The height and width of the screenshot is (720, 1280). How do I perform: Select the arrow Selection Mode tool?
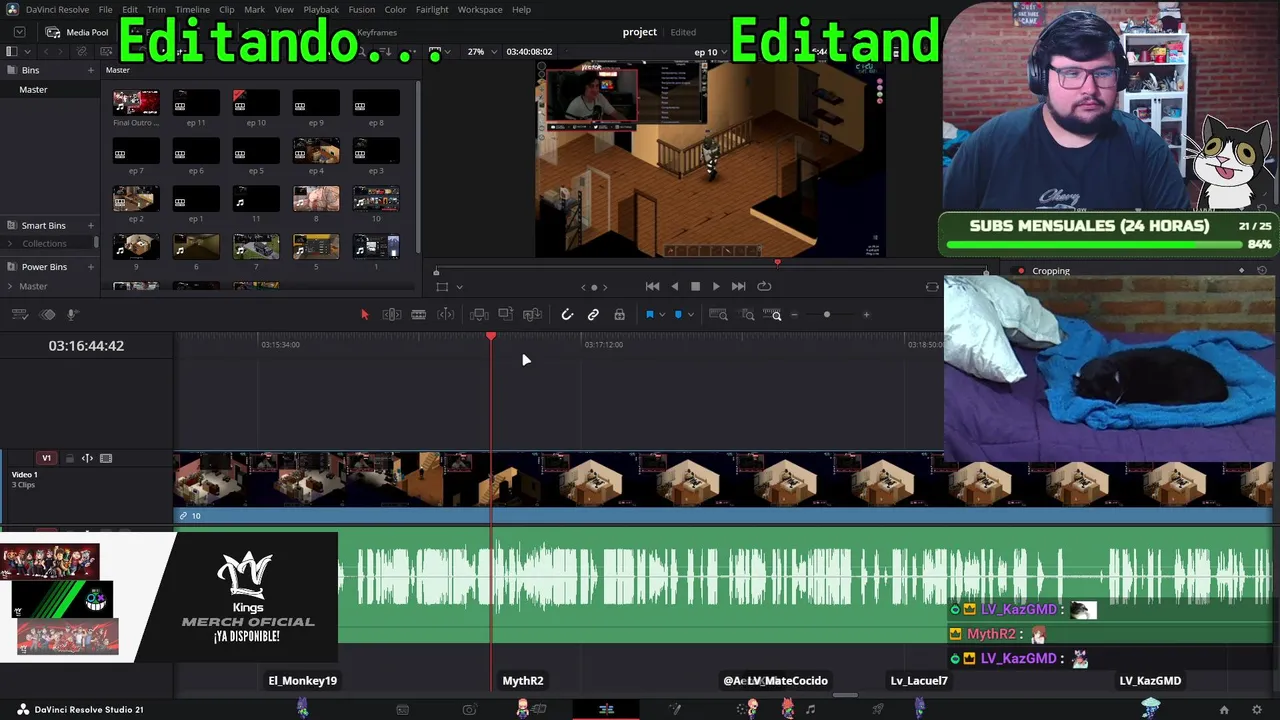(364, 315)
